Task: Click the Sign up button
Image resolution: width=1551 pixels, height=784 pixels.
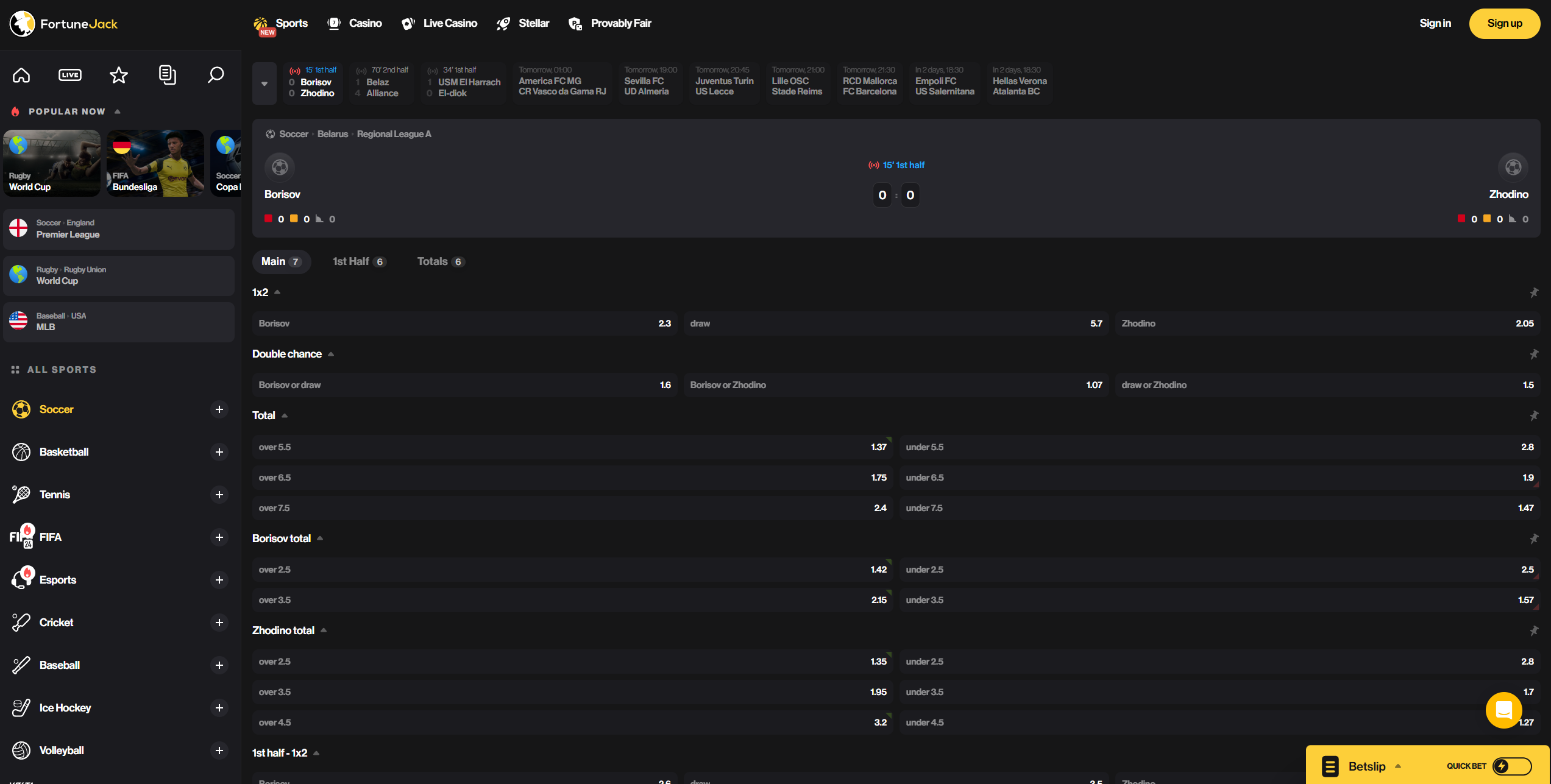Action: (x=1505, y=23)
